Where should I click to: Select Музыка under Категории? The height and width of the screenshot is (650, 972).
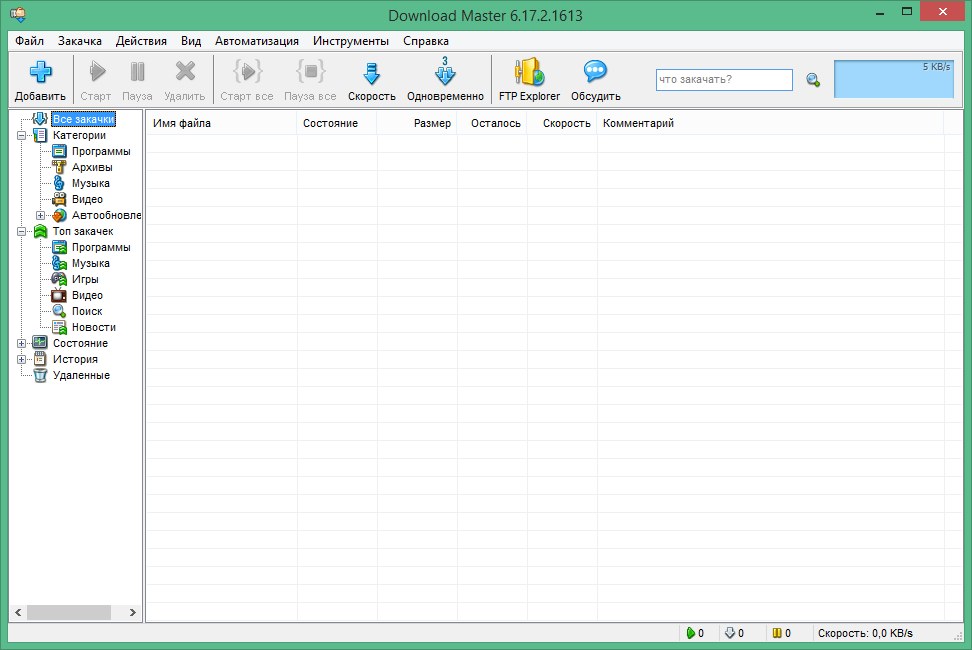pyautogui.click(x=91, y=183)
